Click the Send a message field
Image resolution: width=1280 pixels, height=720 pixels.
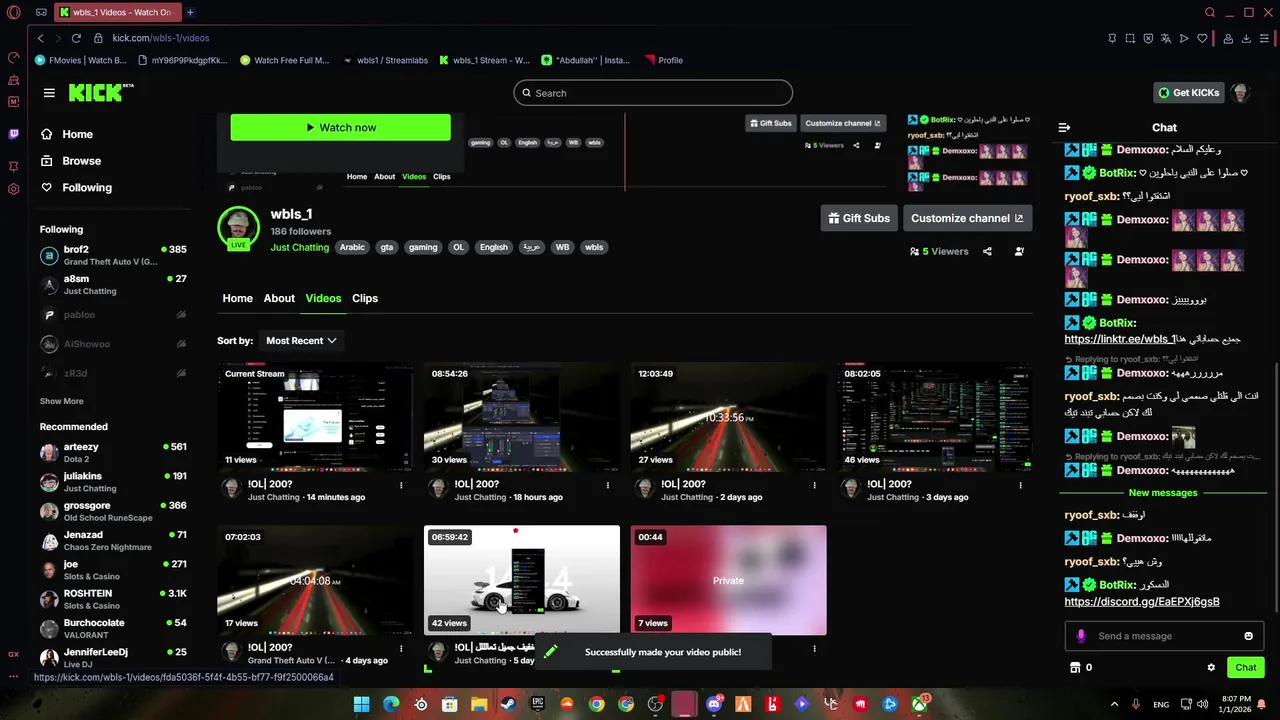[x=1165, y=636]
